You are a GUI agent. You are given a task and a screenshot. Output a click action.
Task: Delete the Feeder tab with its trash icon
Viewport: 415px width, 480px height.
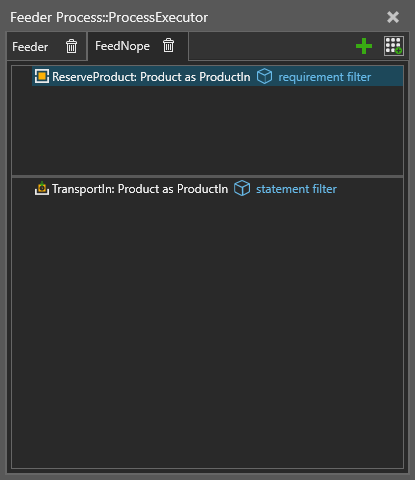[71, 46]
